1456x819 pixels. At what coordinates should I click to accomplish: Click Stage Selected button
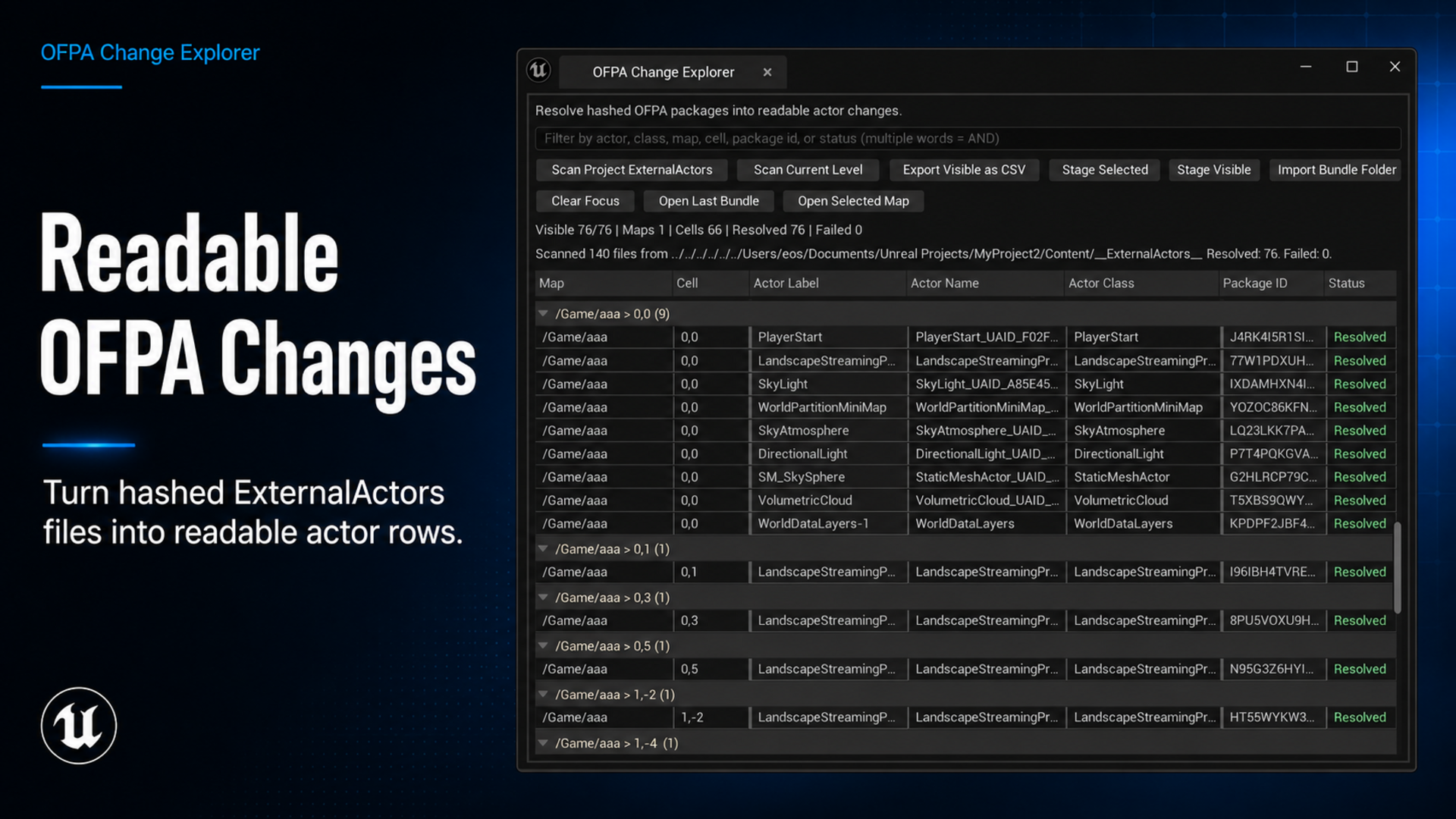(1105, 170)
